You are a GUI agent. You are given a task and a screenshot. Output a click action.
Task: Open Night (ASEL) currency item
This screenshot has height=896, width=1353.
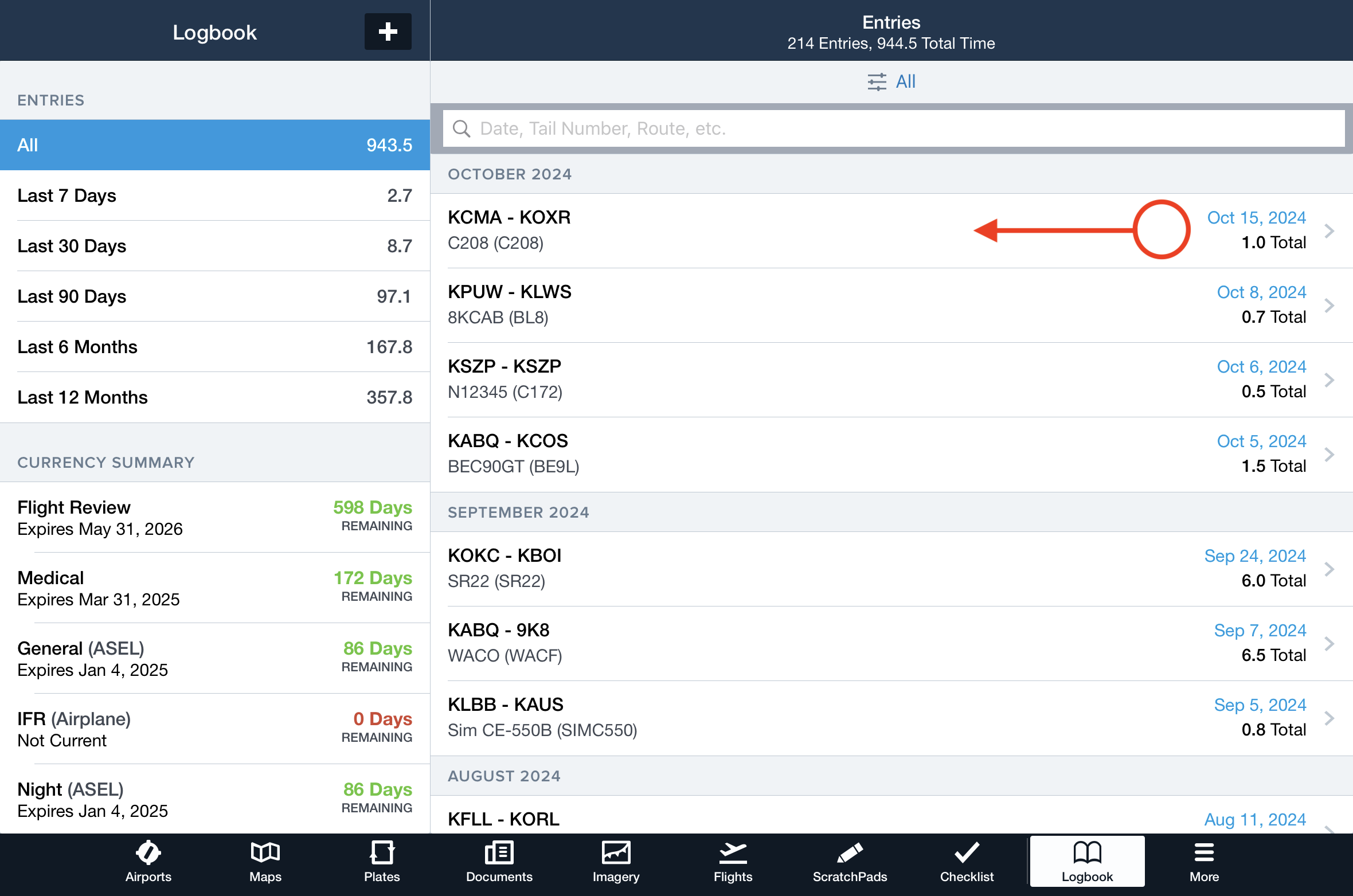(x=215, y=799)
